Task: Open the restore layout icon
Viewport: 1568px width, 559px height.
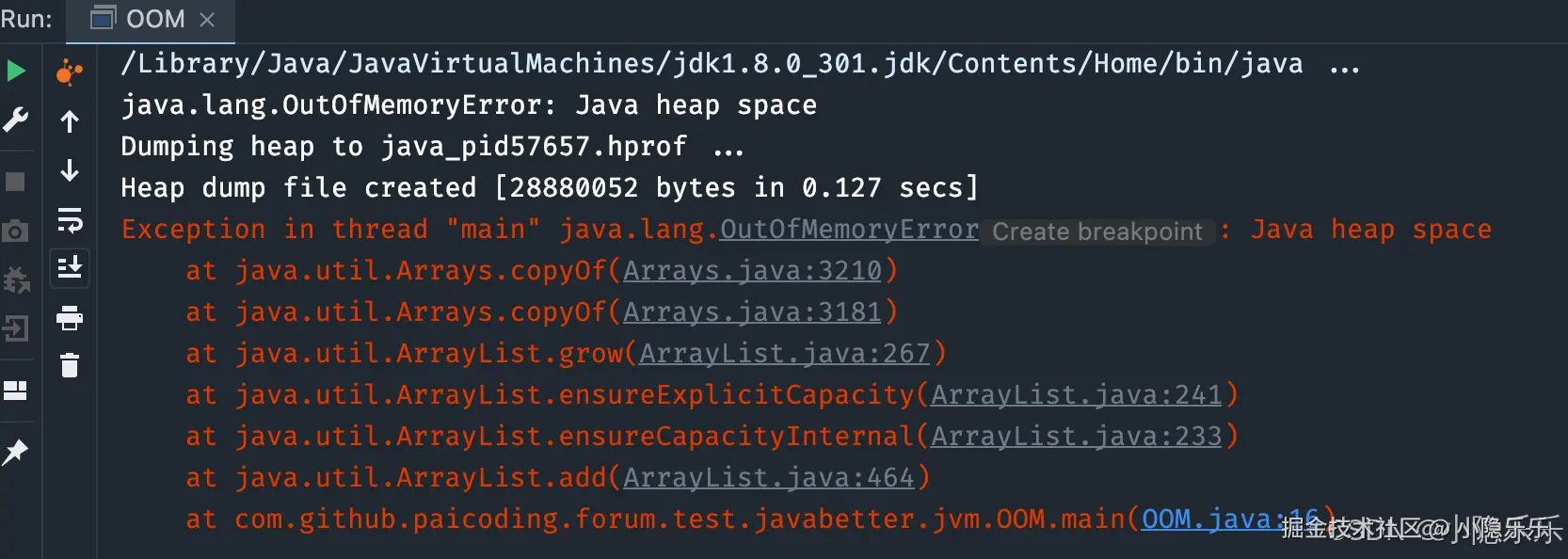Action: pos(15,391)
